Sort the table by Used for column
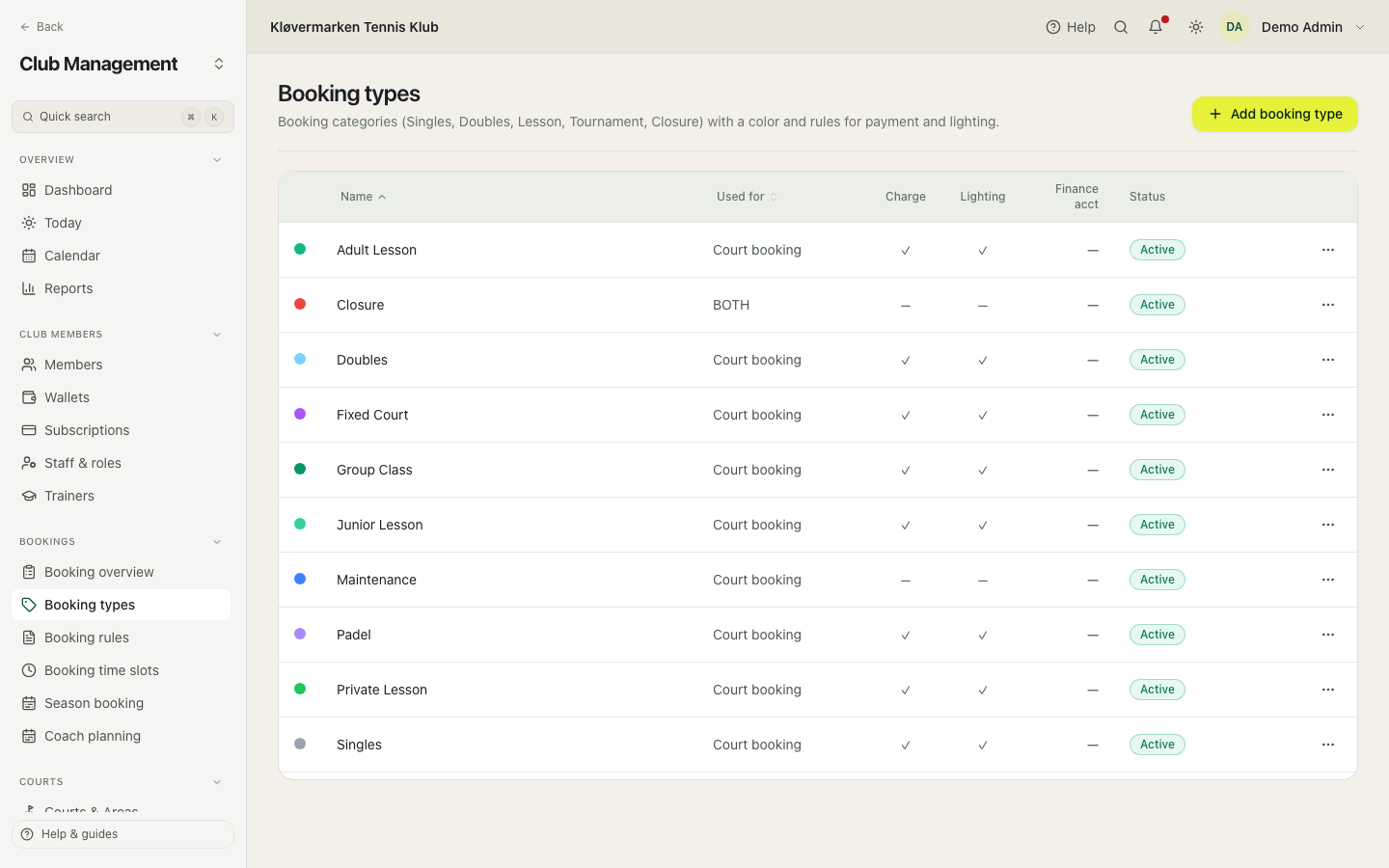1389x868 pixels. click(x=747, y=197)
